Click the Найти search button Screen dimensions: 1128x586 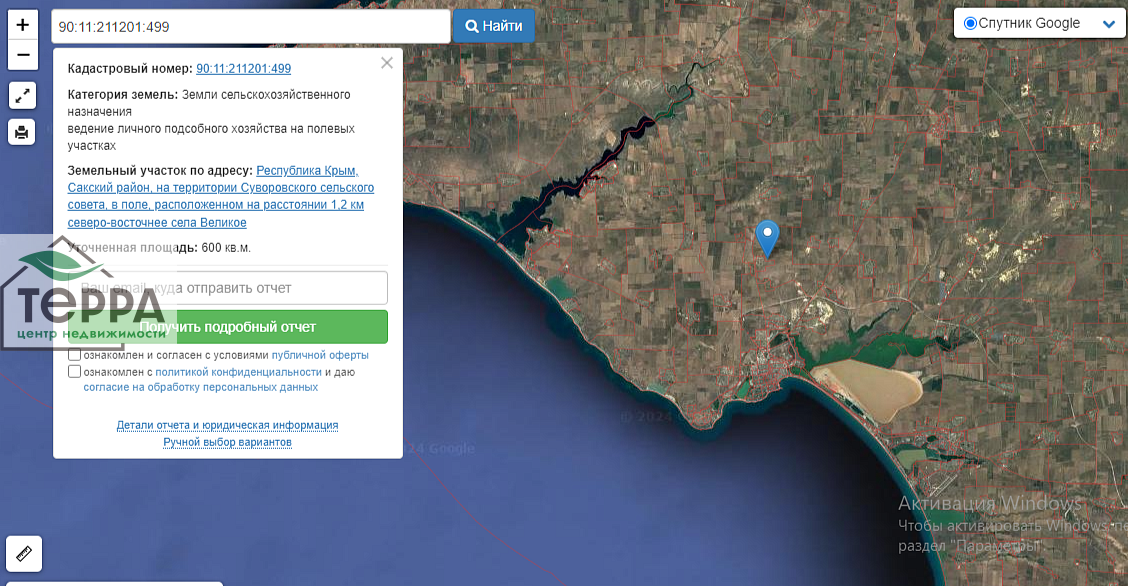pos(494,26)
